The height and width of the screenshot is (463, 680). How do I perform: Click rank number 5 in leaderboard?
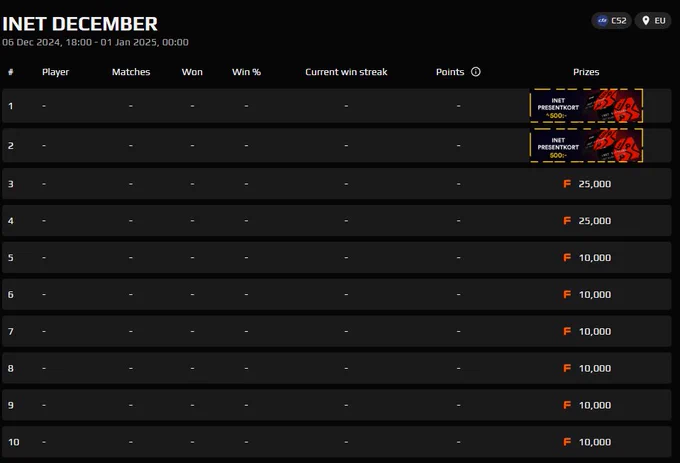(x=10, y=258)
